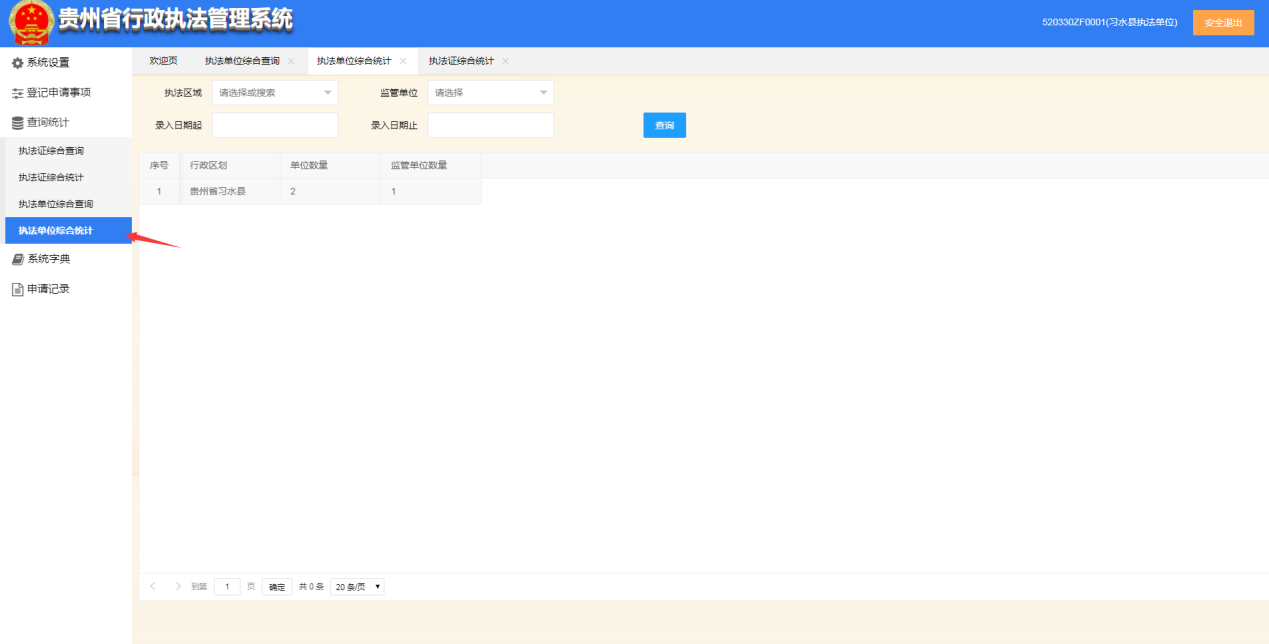The height and width of the screenshot is (644, 1269).
Task: Click the 确定 pagination button
Action: tap(277, 587)
